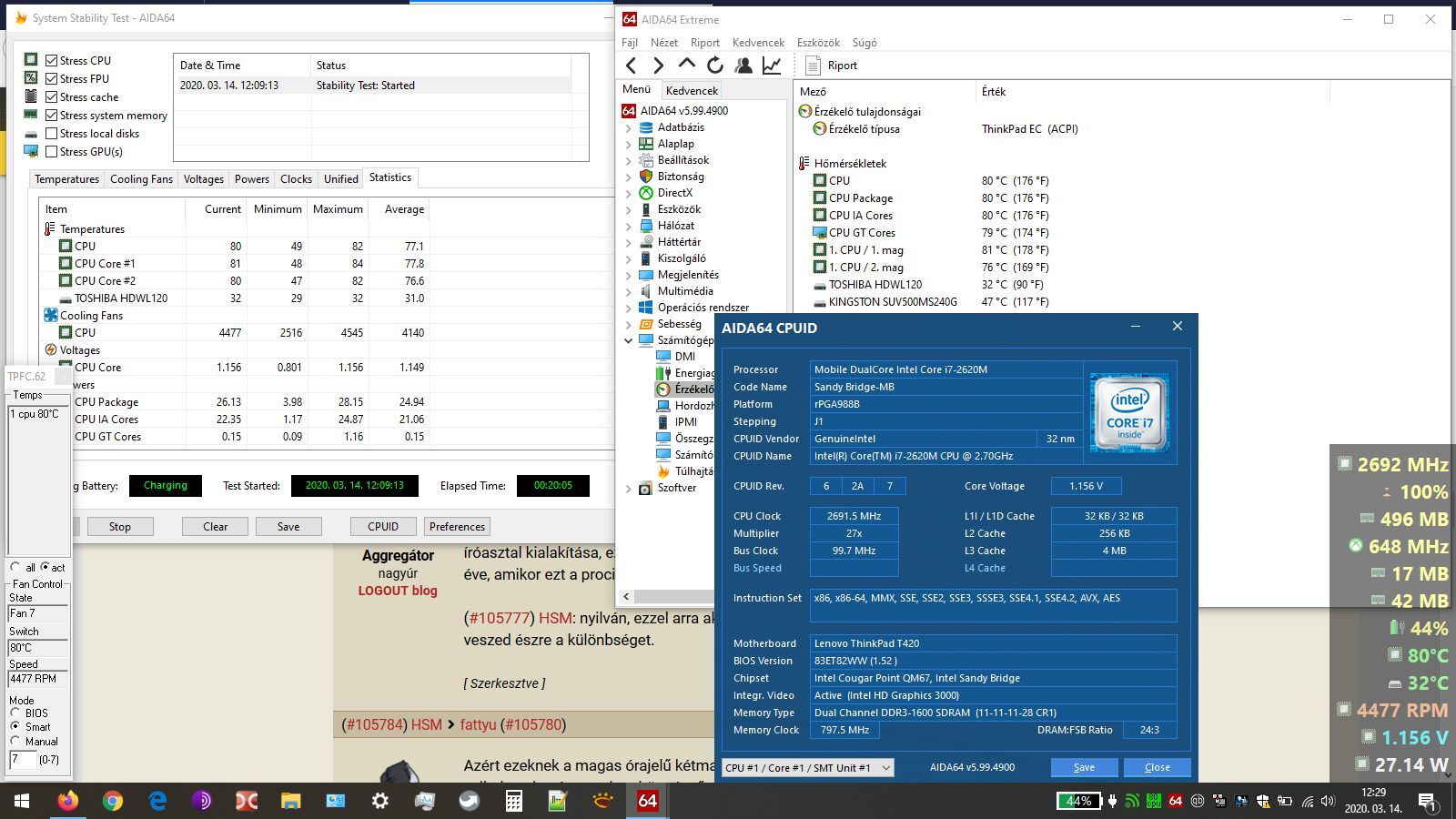This screenshot has width=1456, height=819.
Task: Open the Eszközök menu
Action: 818,43
